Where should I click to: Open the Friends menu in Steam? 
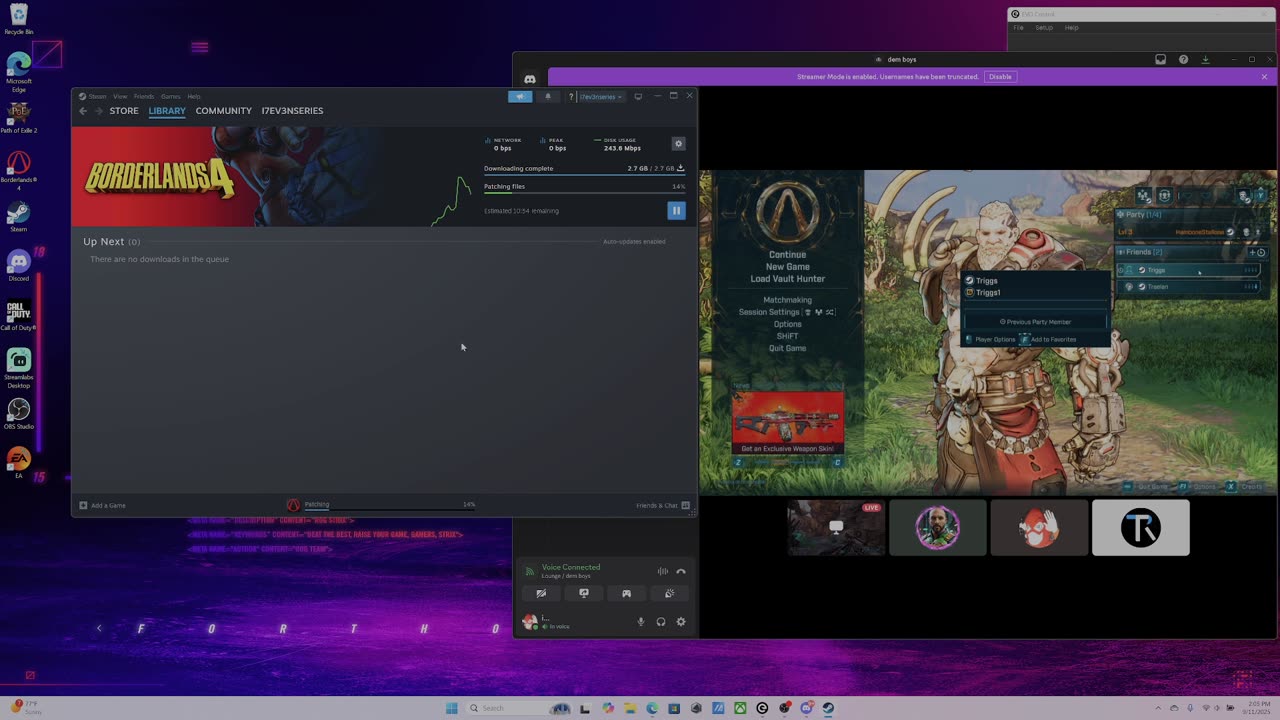(x=144, y=97)
